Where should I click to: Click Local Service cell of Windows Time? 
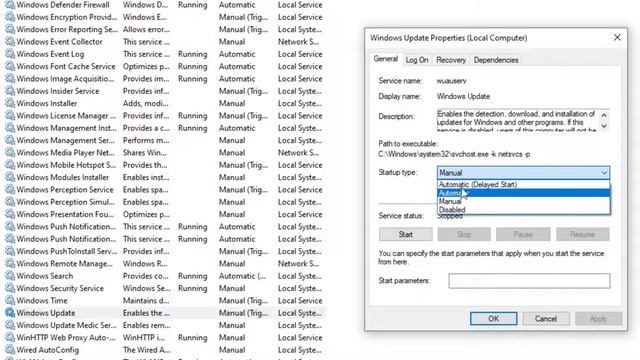pos(300,300)
